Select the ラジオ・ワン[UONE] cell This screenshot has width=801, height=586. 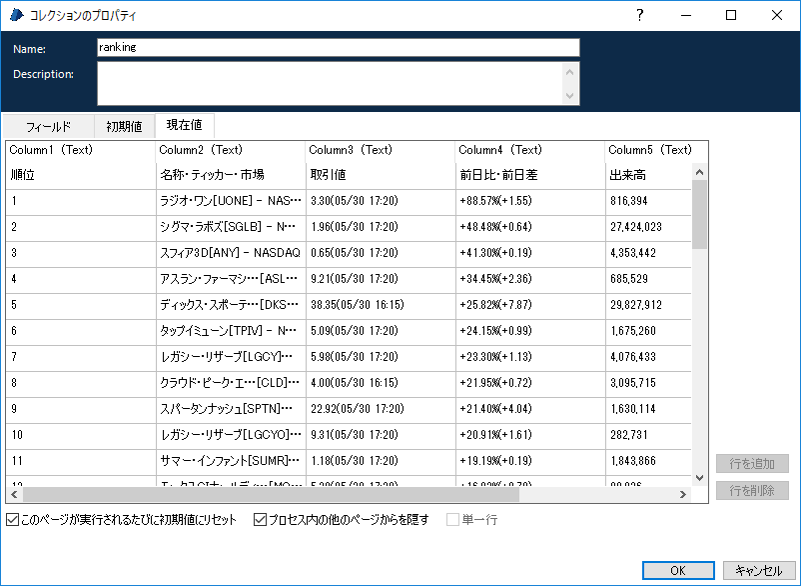coord(231,201)
